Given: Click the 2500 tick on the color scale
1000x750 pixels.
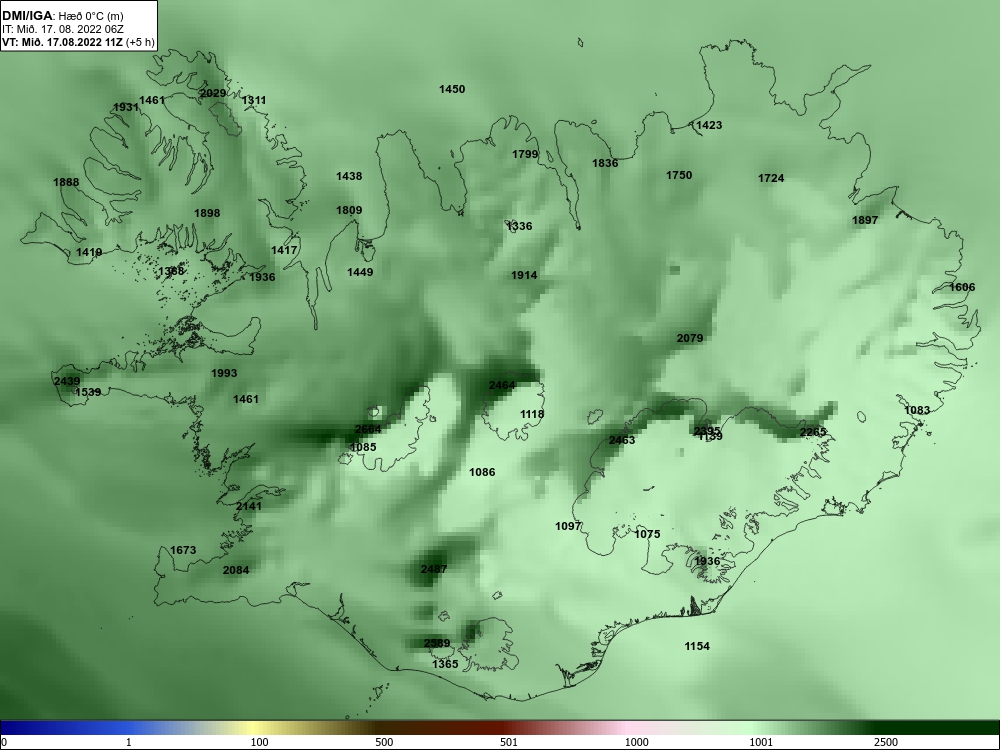Looking at the screenshot, I should pyautogui.click(x=886, y=742).
